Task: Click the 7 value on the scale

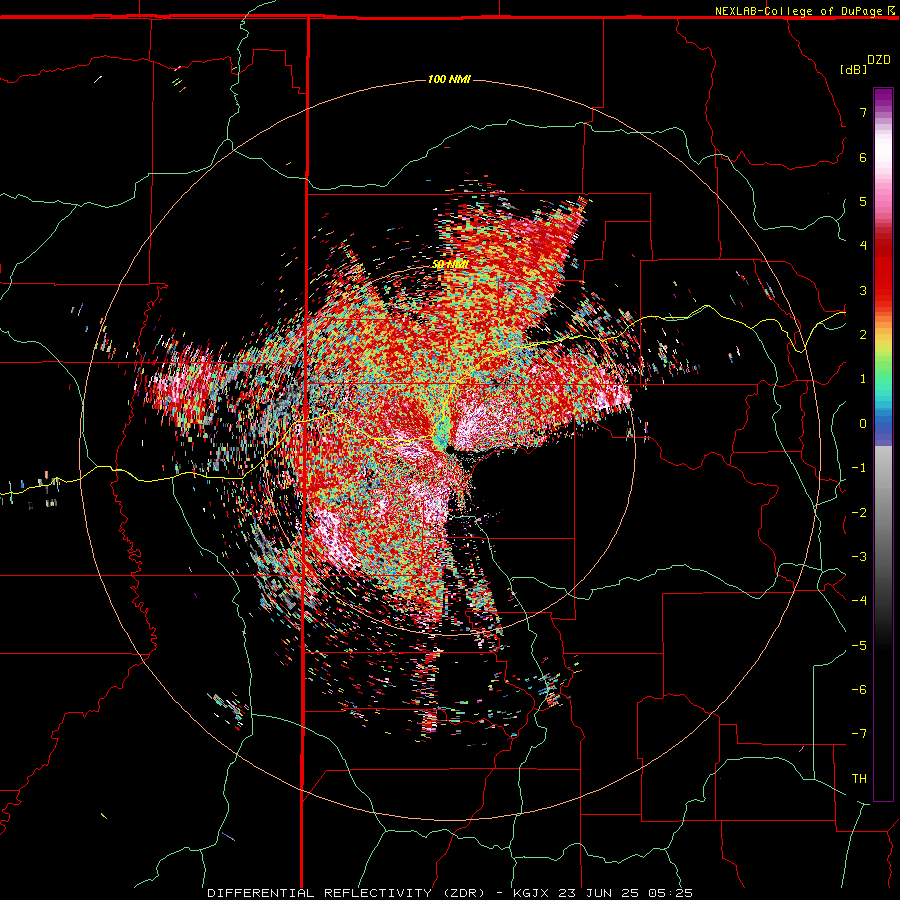Action: click(863, 112)
